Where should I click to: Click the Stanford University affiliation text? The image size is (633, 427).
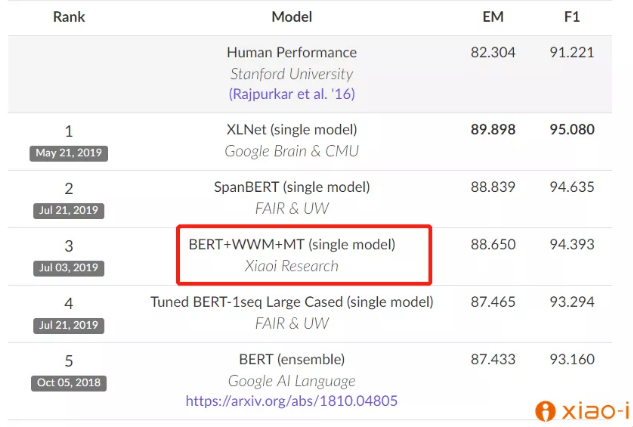coord(292,73)
